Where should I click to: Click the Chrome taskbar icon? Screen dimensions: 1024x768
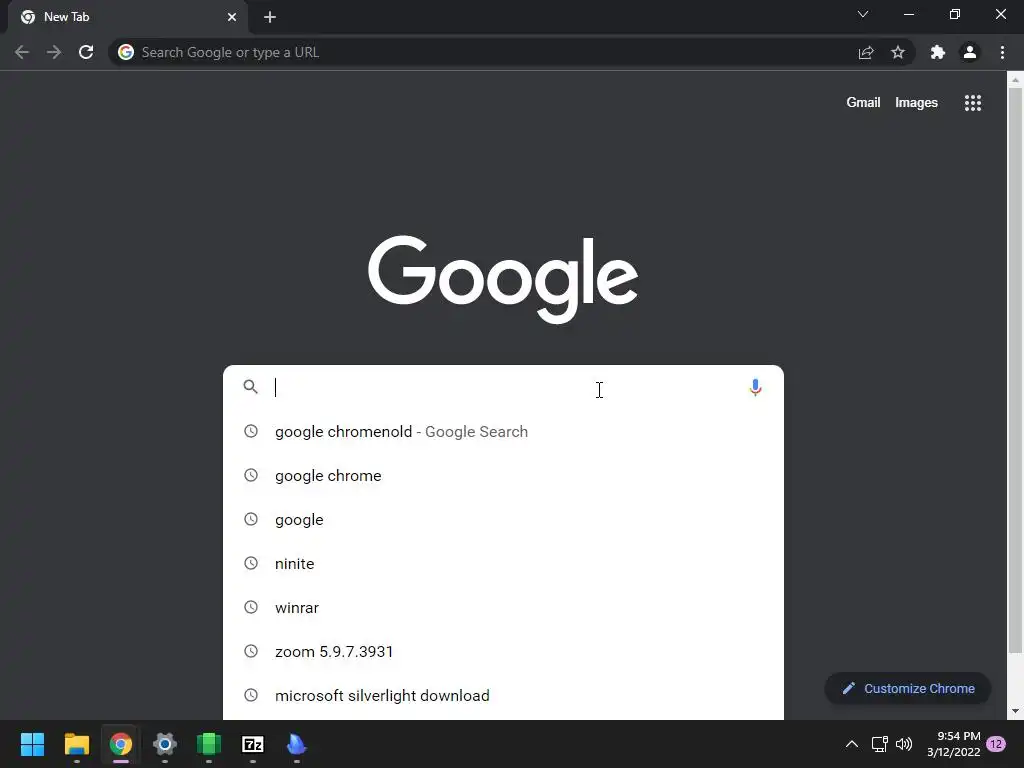click(x=121, y=744)
